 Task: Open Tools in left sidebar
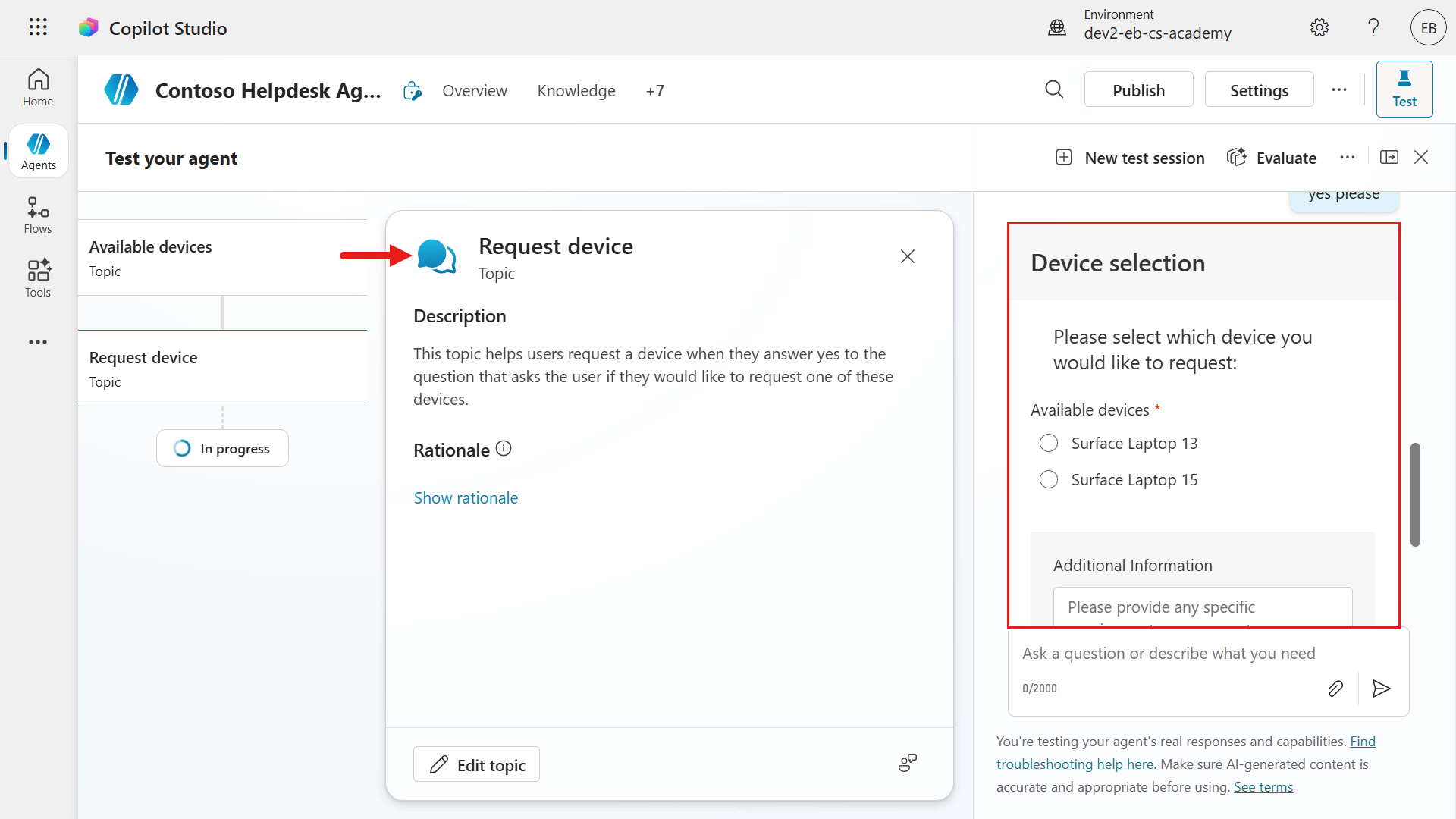pyautogui.click(x=38, y=278)
